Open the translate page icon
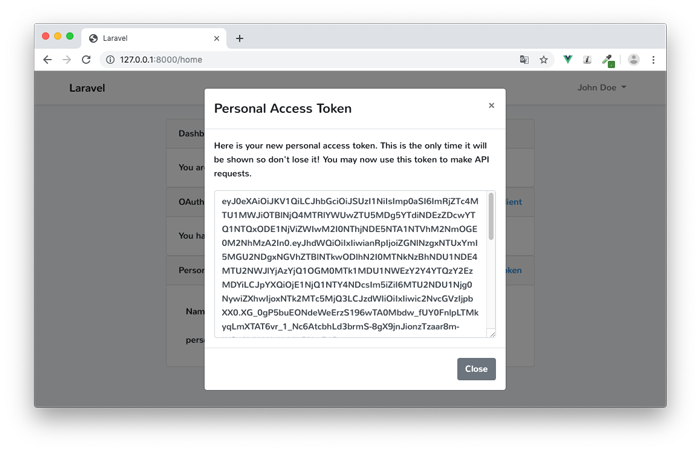The image size is (700, 452). click(x=524, y=59)
